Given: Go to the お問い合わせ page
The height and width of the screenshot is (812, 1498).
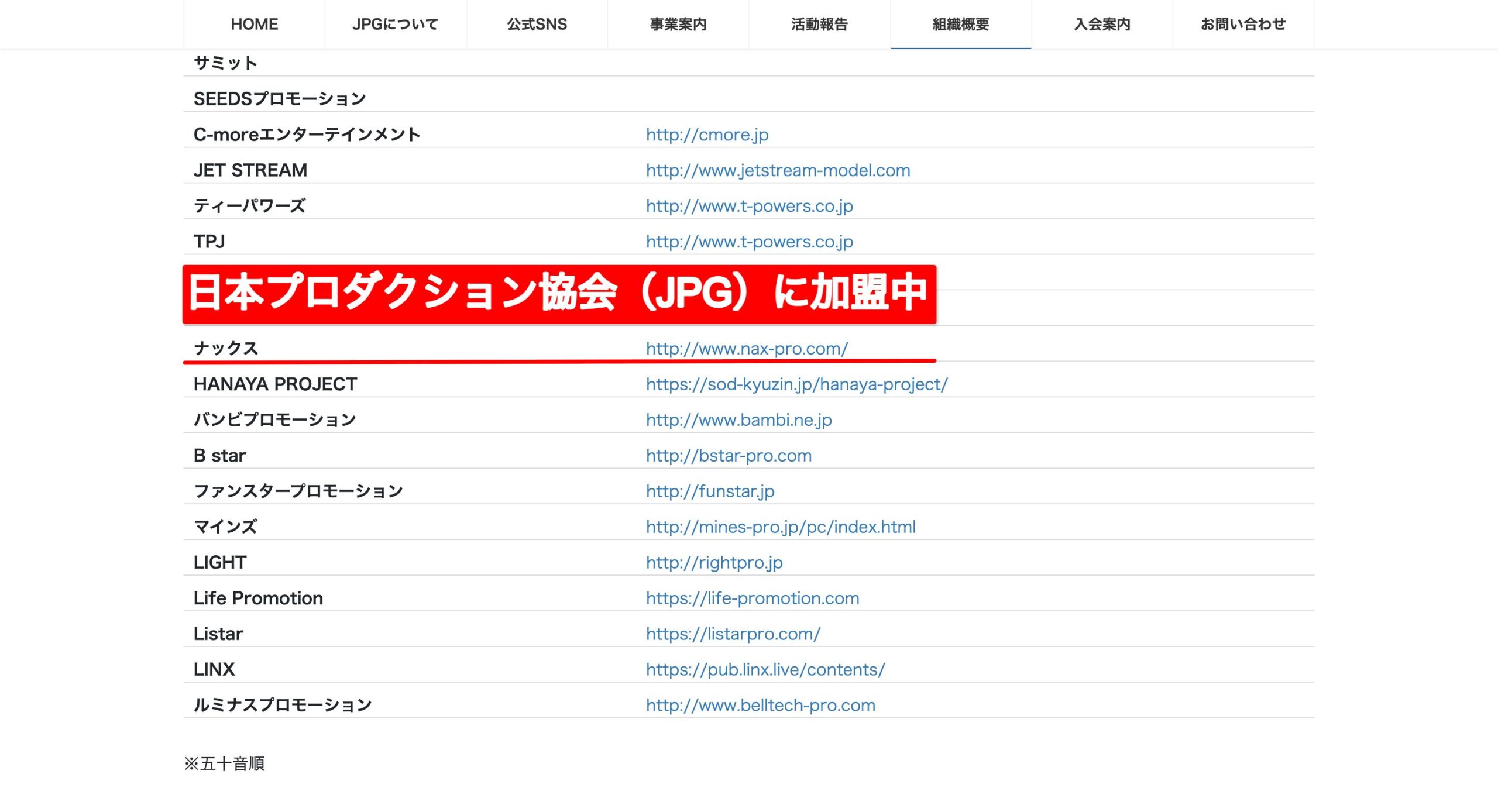Looking at the screenshot, I should coord(1243,24).
